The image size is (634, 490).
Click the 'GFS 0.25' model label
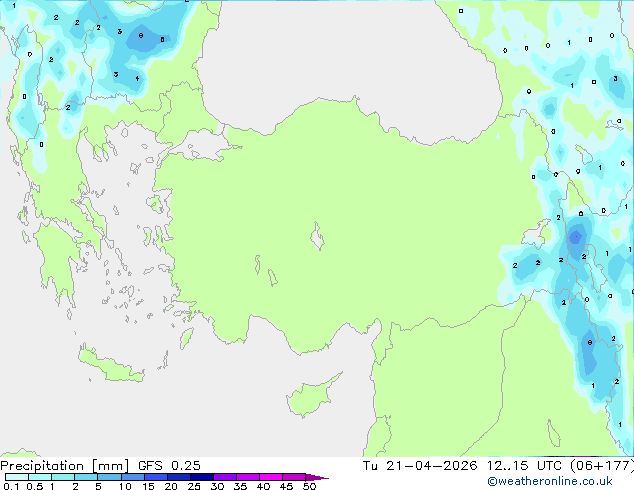pos(169,466)
